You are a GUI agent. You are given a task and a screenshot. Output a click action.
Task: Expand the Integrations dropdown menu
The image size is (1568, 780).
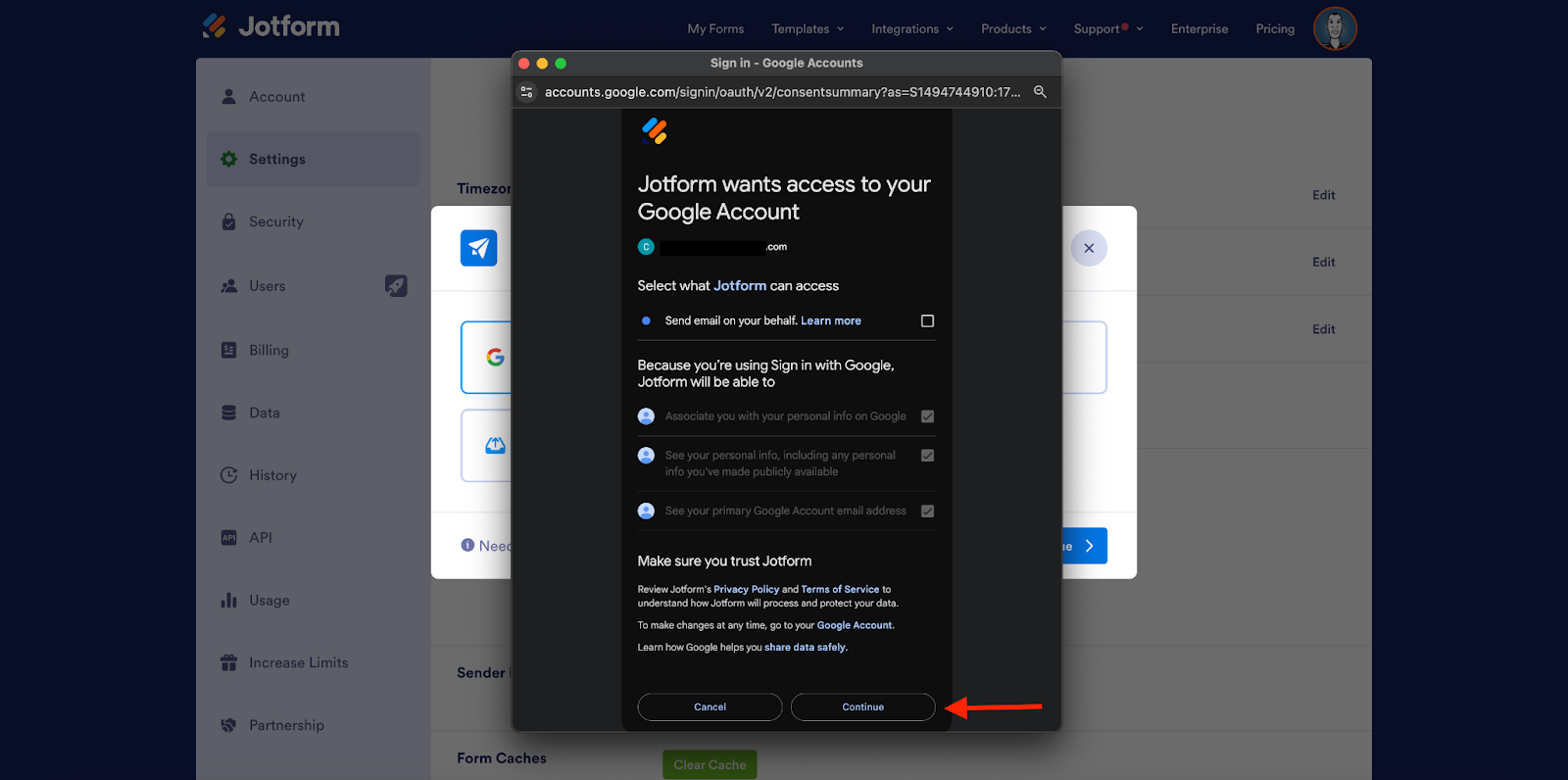(x=912, y=29)
